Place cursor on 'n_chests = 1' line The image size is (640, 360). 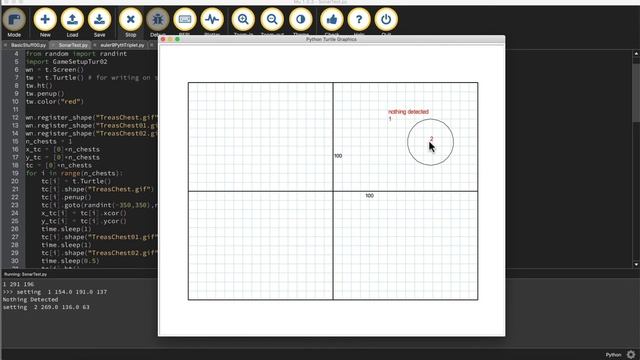click(49, 141)
